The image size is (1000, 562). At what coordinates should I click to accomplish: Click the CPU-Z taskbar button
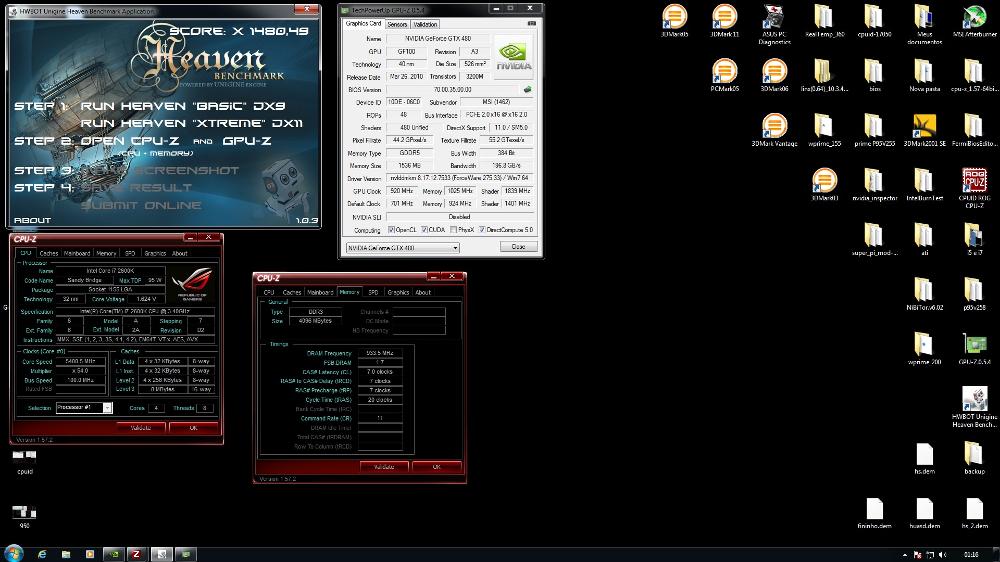(x=136, y=554)
